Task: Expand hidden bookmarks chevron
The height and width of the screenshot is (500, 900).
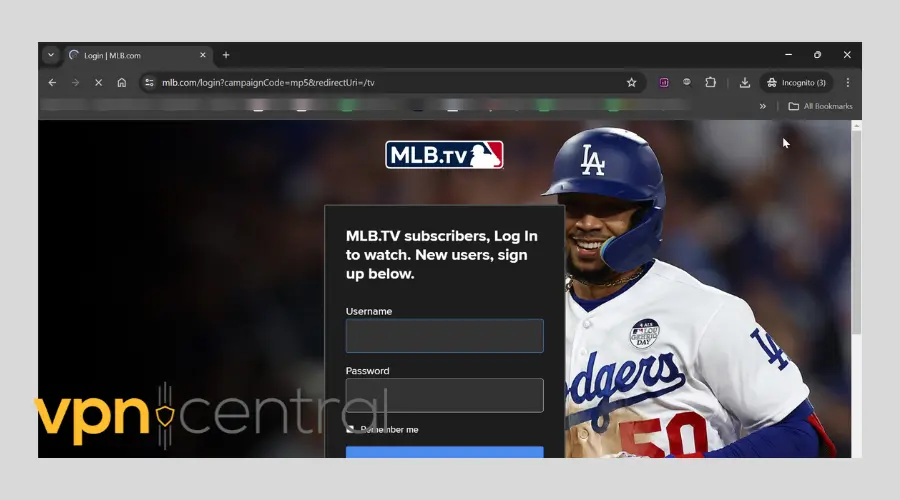Action: point(763,106)
